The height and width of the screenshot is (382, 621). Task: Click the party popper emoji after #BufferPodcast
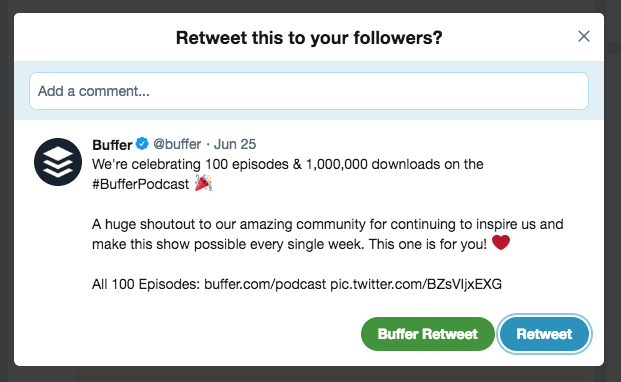click(x=203, y=184)
